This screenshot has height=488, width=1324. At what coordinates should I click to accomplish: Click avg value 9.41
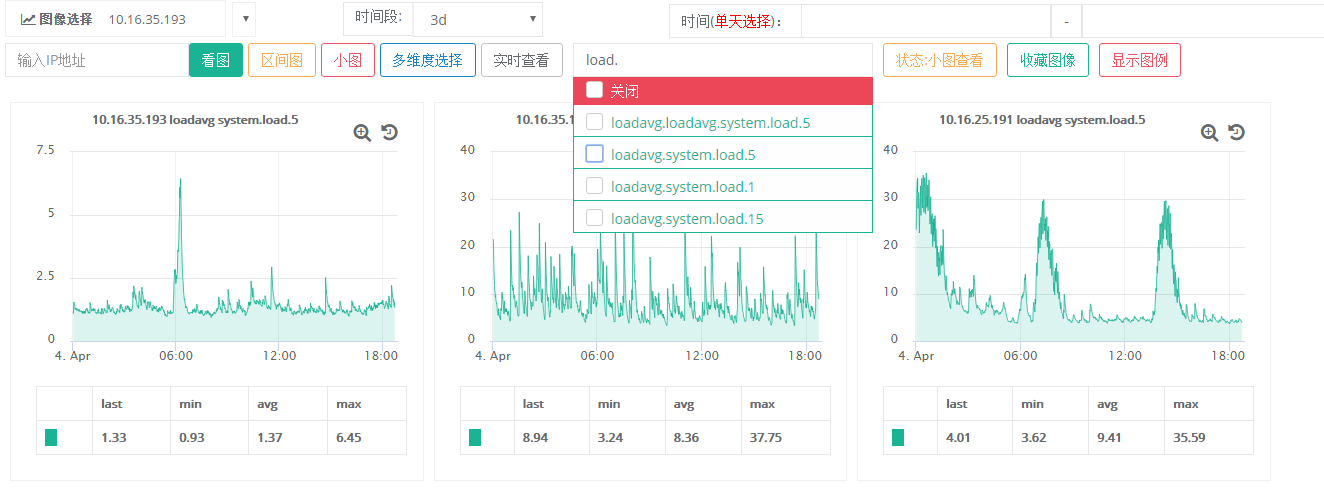pyautogui.click(x=1109, y=437)
